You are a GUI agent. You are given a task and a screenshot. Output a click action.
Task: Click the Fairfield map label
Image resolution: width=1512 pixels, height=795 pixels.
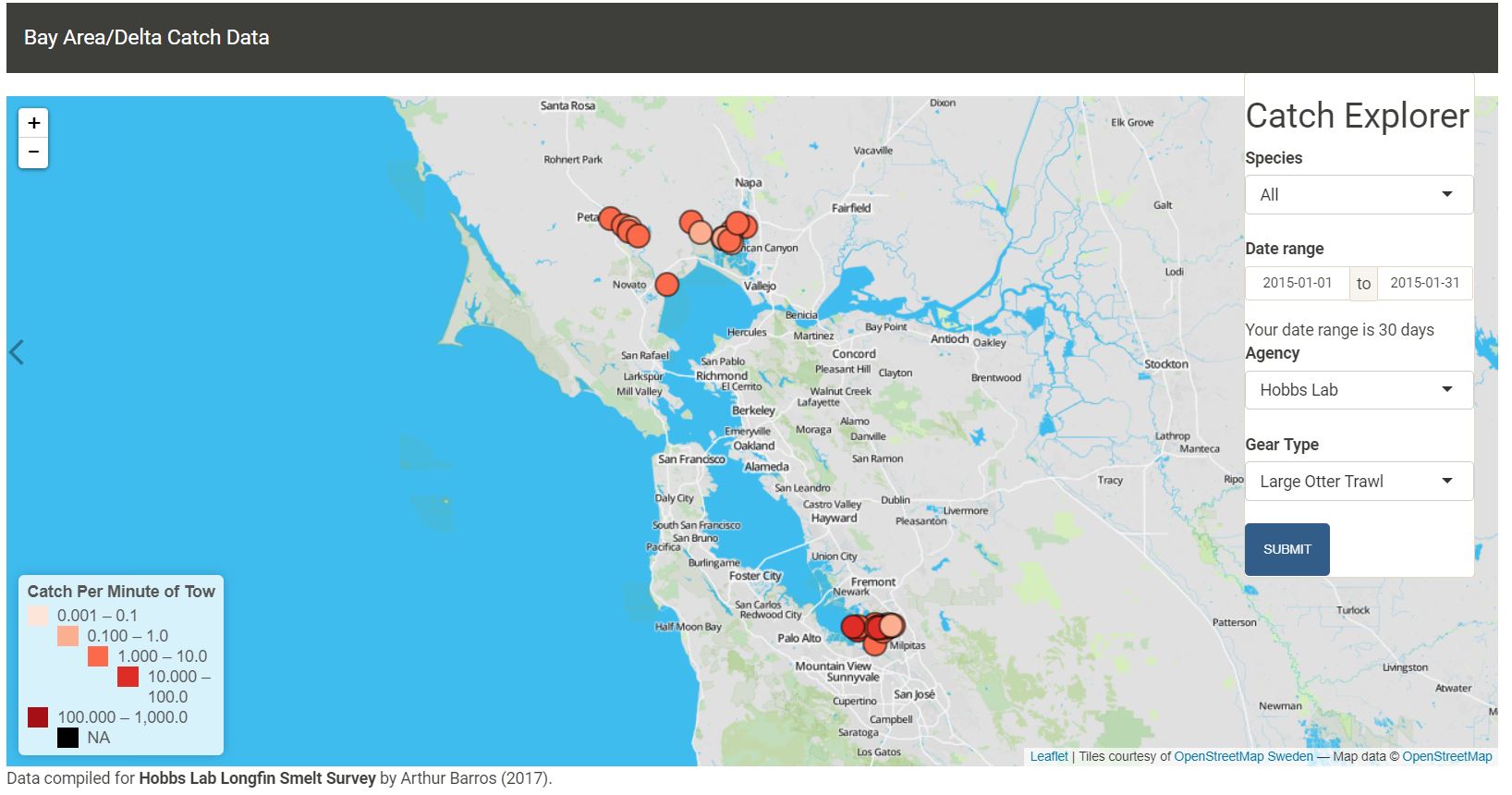851,208
